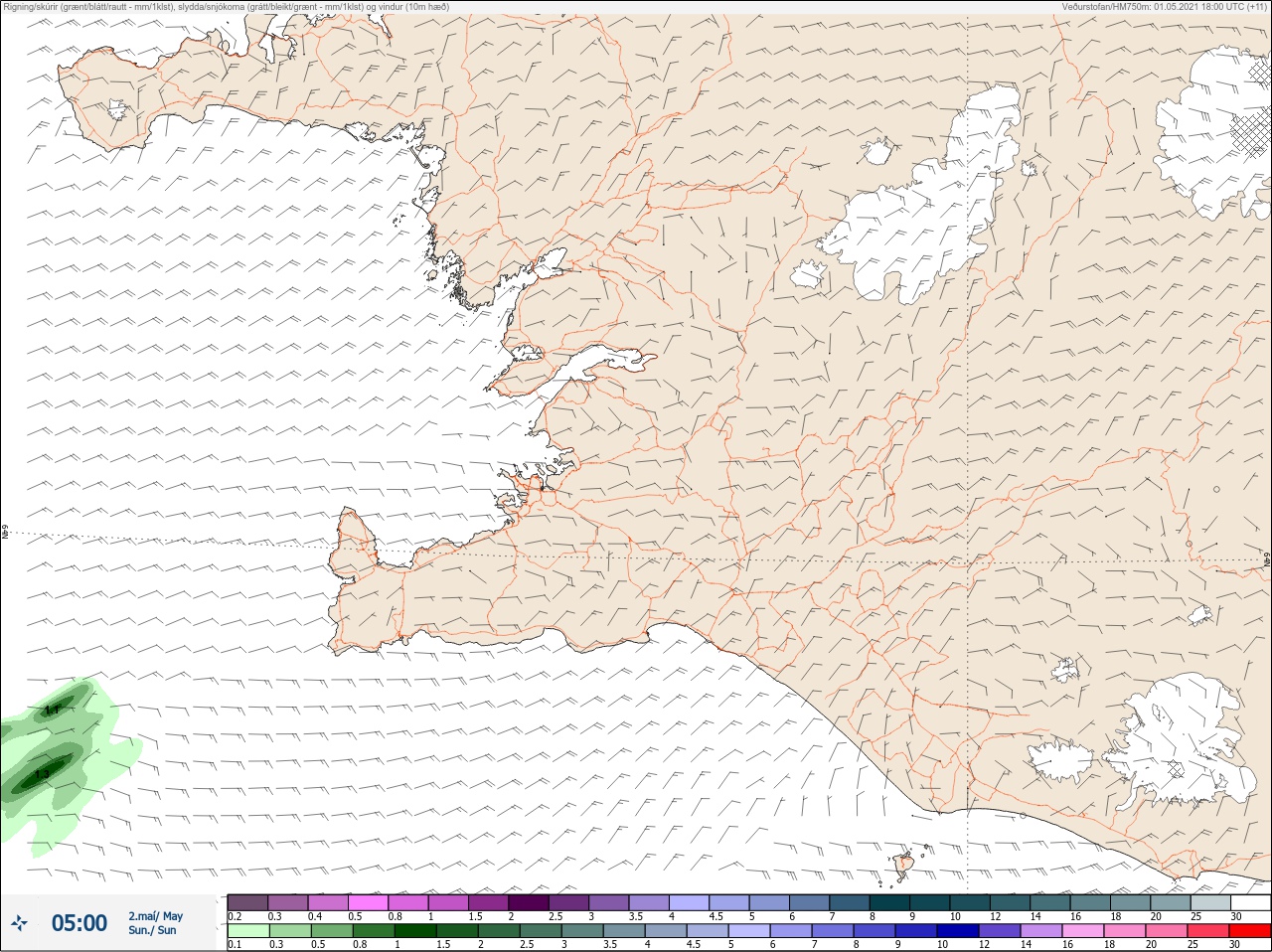Image resolution: width=1272 pixels, height=952 pixels.
Task: Select the darkest purple 2 swatch in the upper legend row
Action: tap(529, 902)
